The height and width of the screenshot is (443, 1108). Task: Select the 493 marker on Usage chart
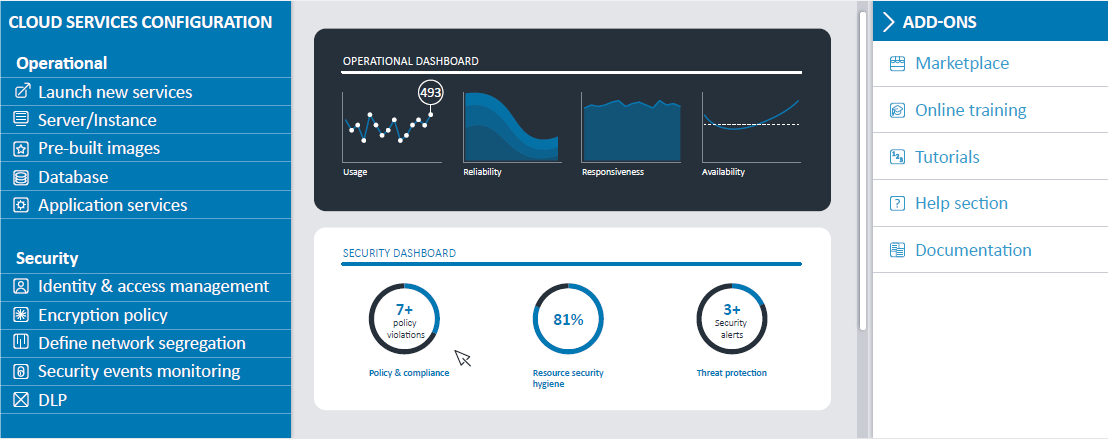coord(431,93)
